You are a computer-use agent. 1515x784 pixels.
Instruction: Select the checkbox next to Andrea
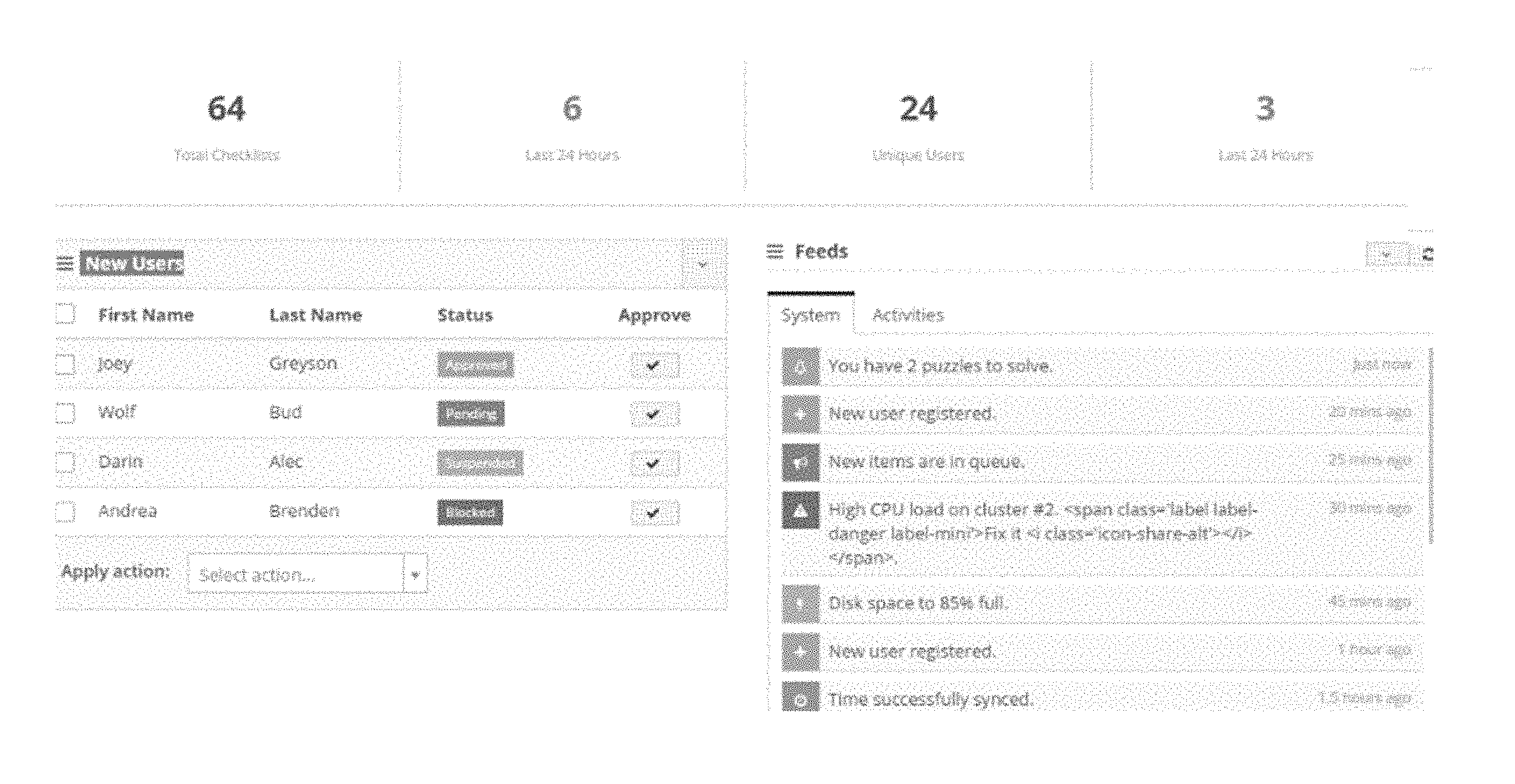65,511
